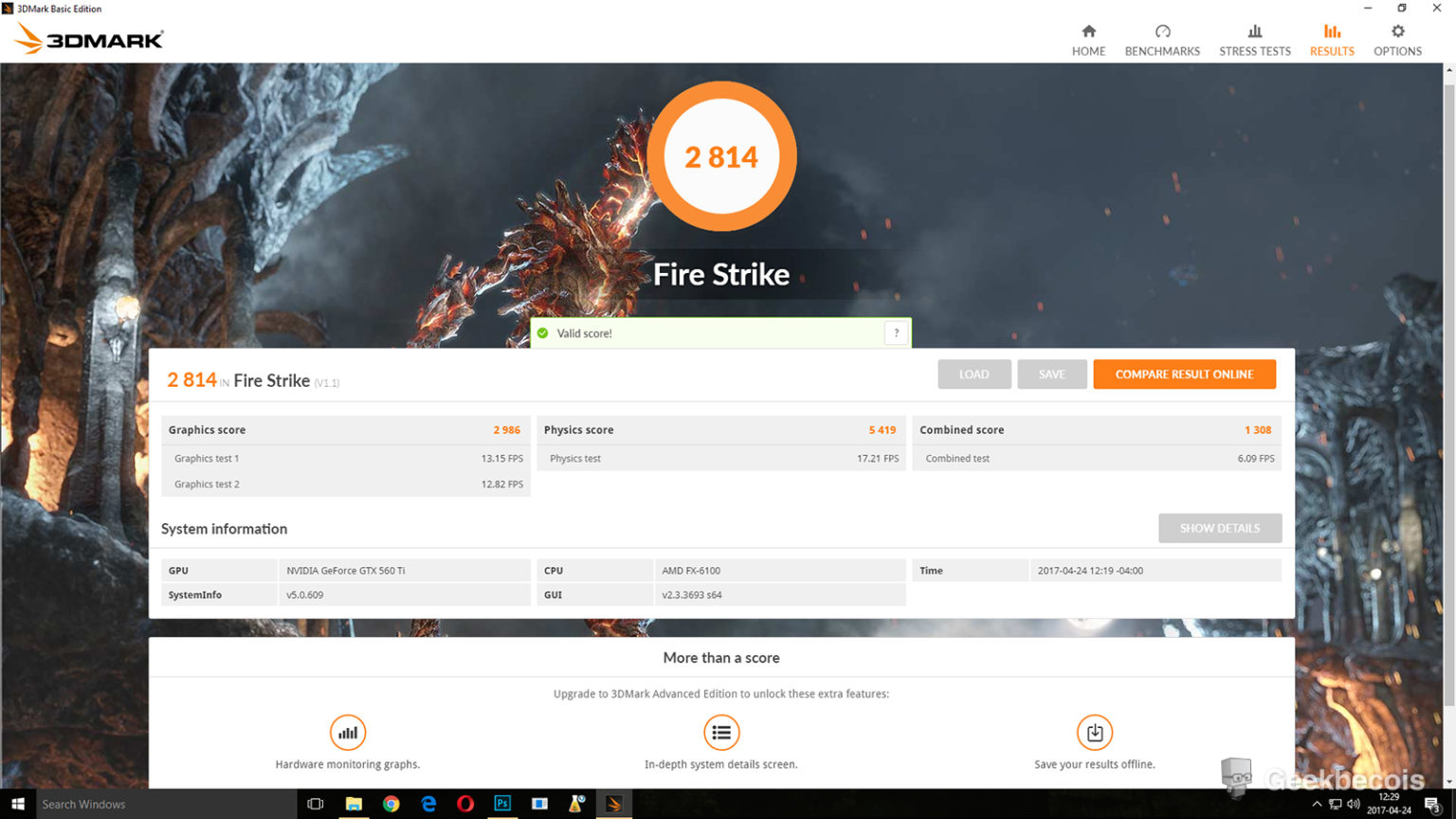Click the hardware monitoring graphs icon

348,733
